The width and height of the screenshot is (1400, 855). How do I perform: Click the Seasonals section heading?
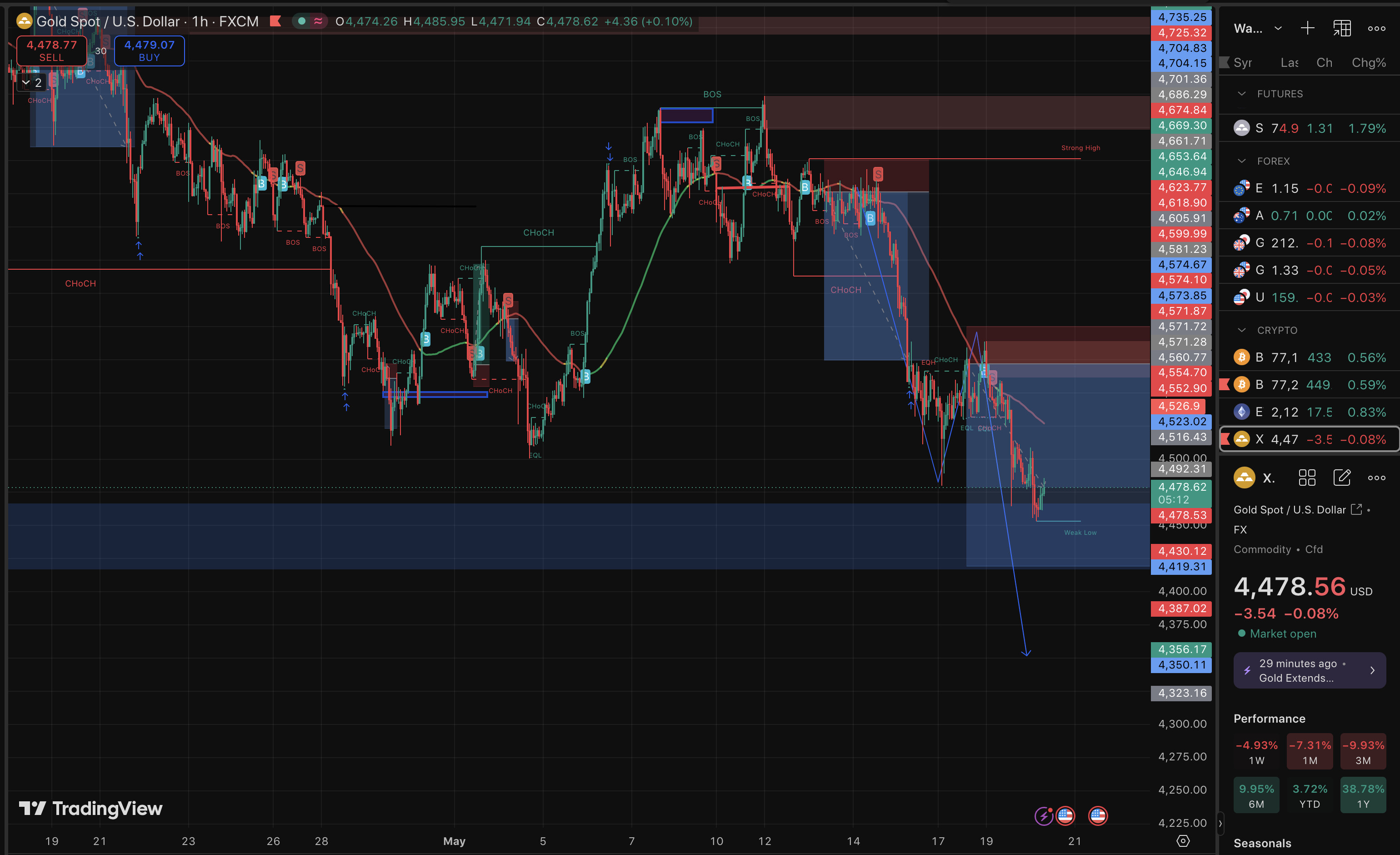(1263, 843)
